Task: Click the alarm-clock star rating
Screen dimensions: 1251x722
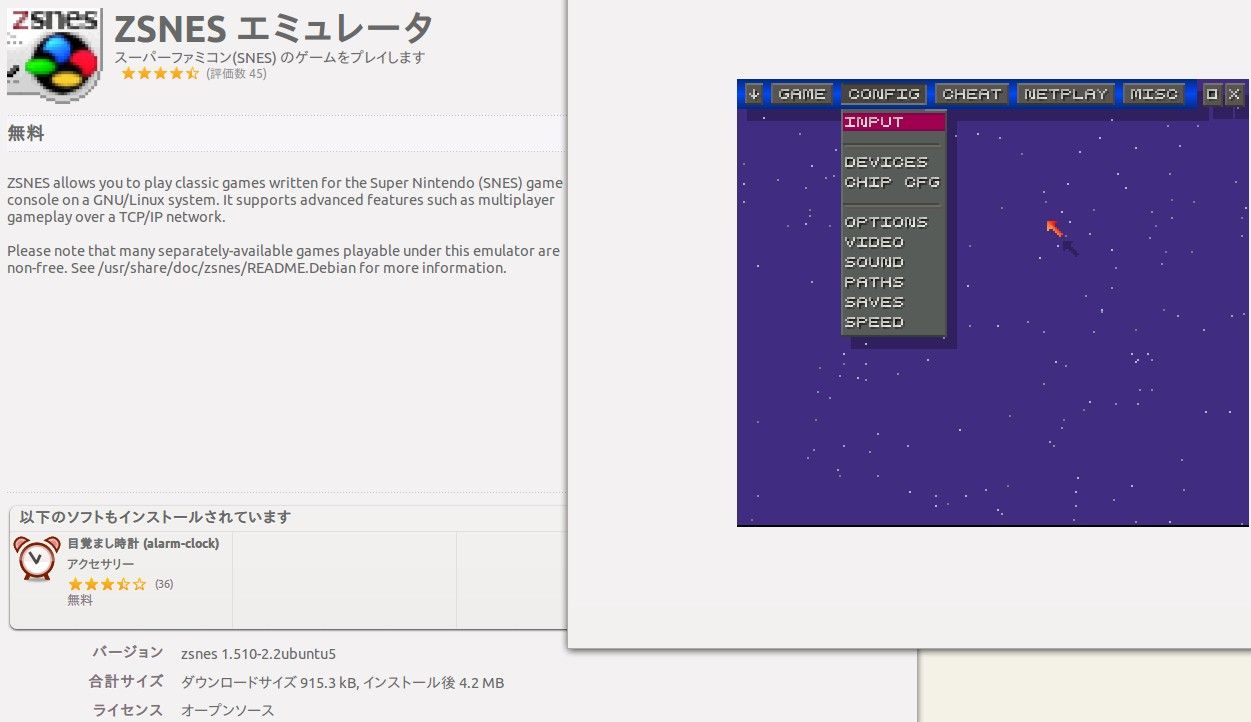Action: coord(107,584)
